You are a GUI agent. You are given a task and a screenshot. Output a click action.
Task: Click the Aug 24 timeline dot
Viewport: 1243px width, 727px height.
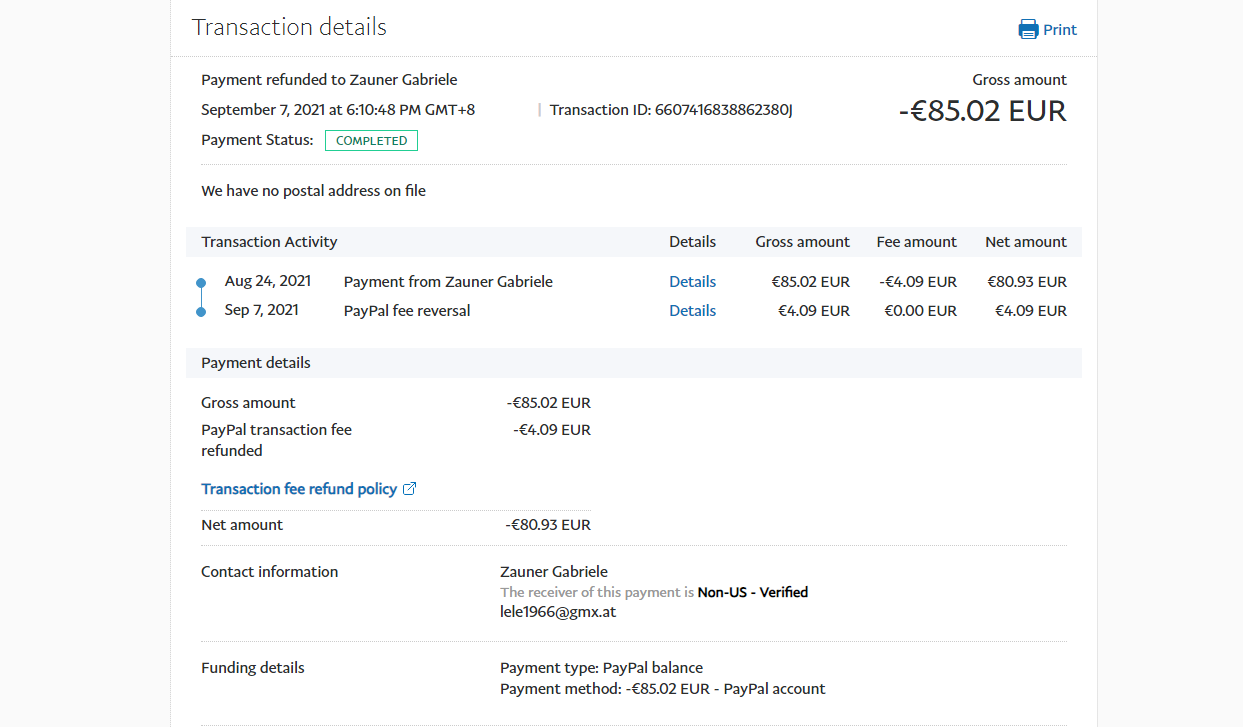click(201, 283)
